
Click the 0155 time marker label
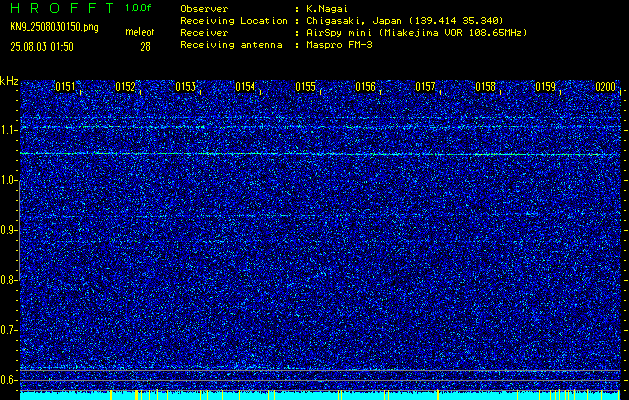305,87
